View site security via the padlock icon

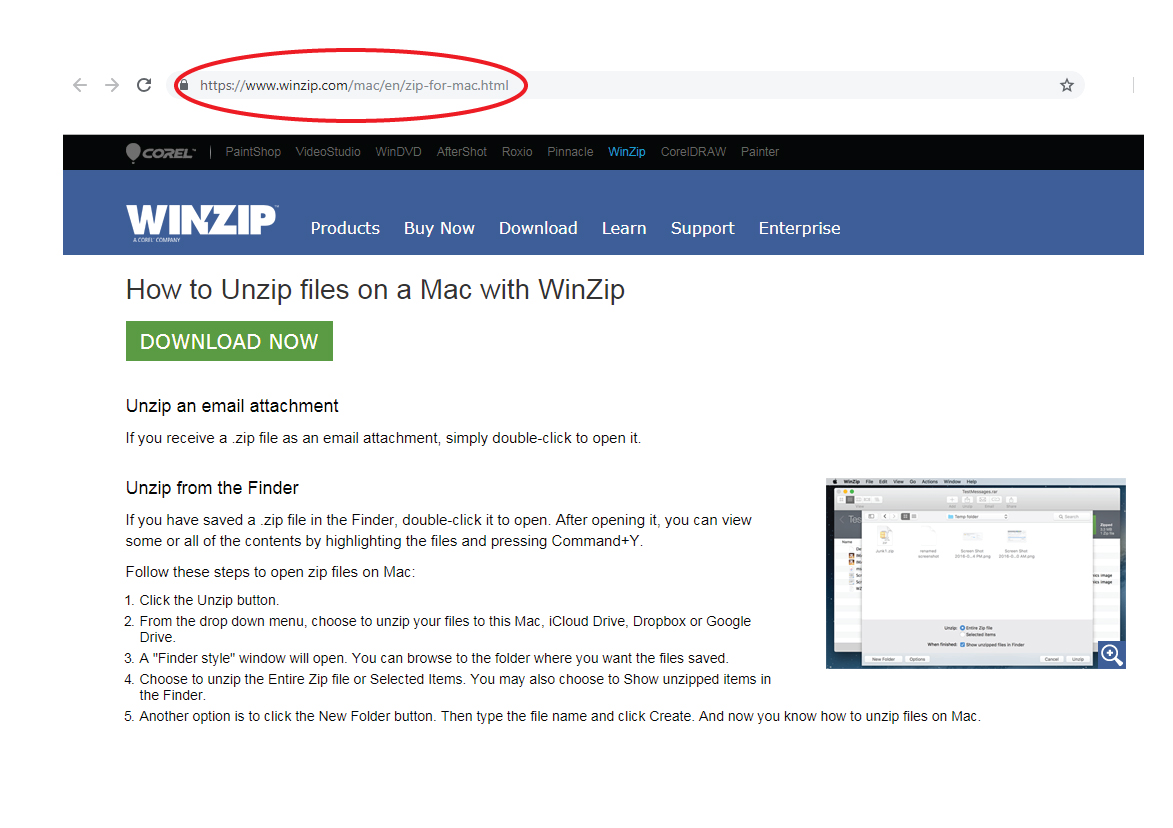pos(184,85)
